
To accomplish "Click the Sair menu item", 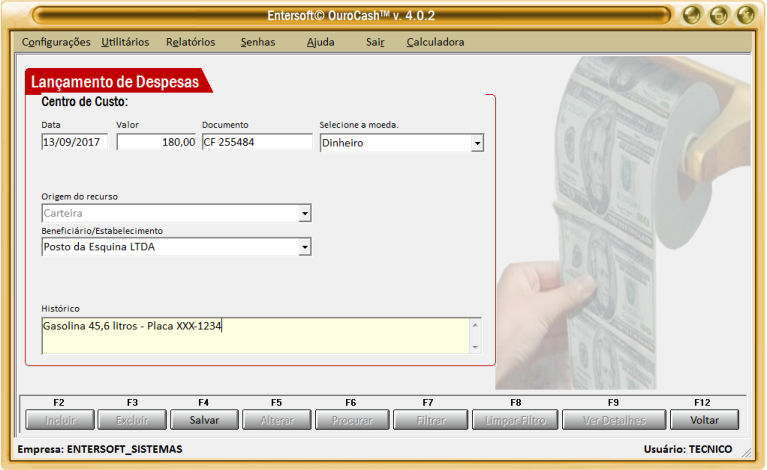I will pyautogui.click(x=375, y=42).
